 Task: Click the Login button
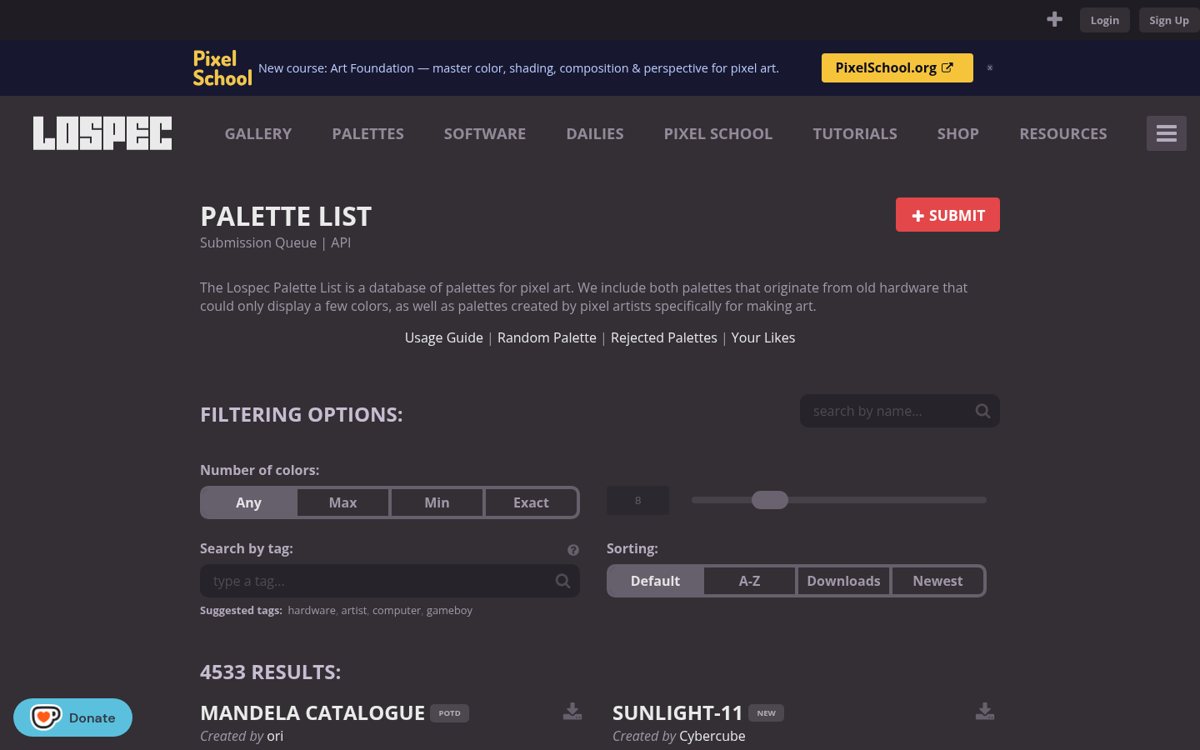[x=1105, y=20]
